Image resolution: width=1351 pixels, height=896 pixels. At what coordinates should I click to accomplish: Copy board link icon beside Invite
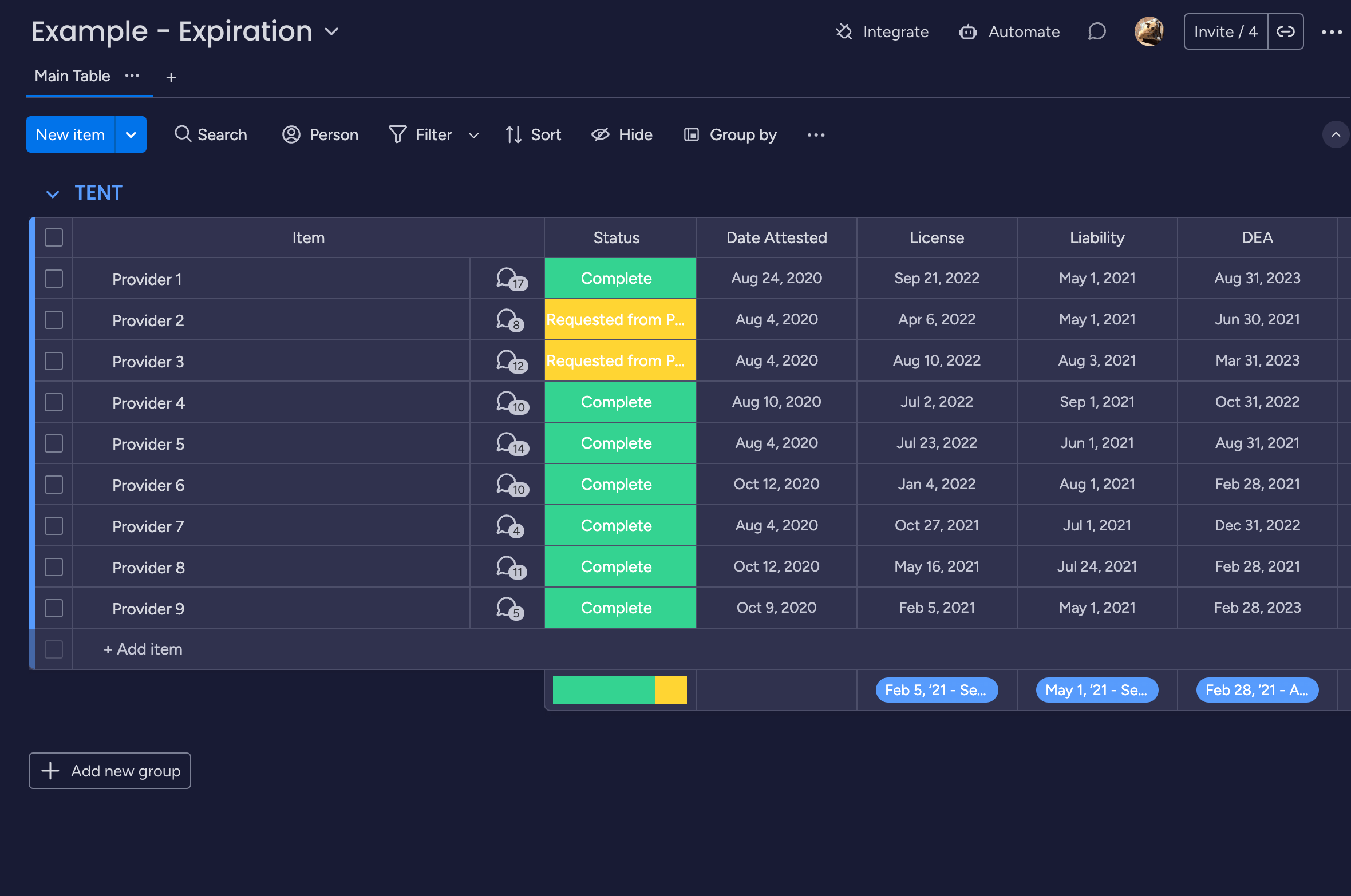1286,32
